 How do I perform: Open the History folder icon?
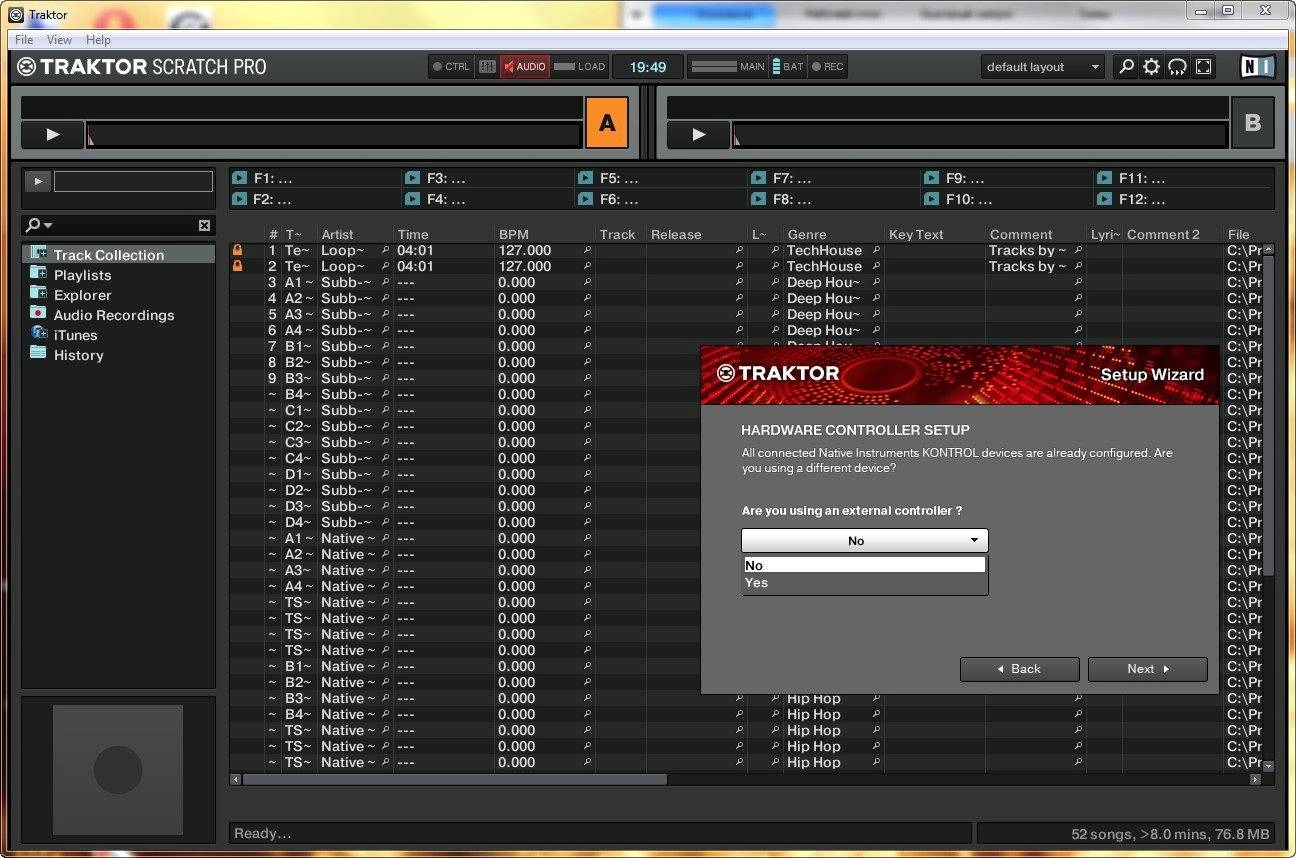point(38,354)
